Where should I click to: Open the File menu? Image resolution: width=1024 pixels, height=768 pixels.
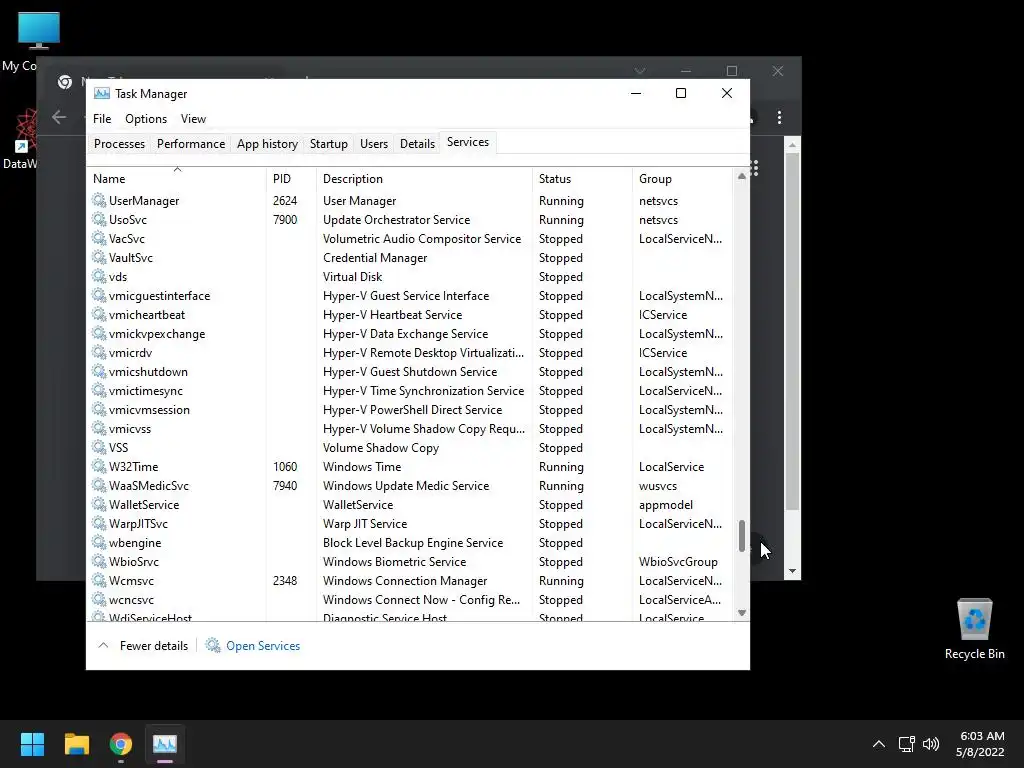pos(102,118)
